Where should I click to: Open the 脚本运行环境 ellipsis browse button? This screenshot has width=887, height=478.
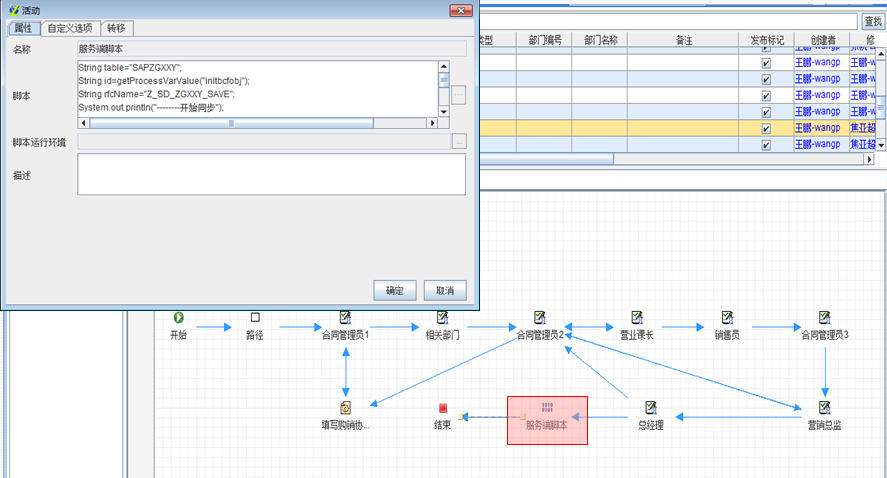click(459, 142)
